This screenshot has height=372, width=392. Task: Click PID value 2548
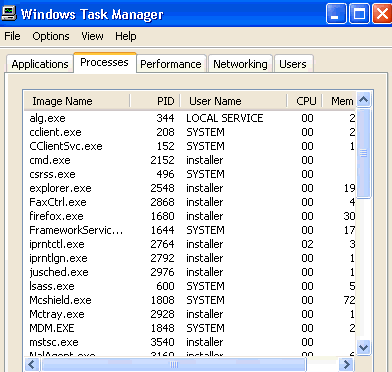(162, 188)
